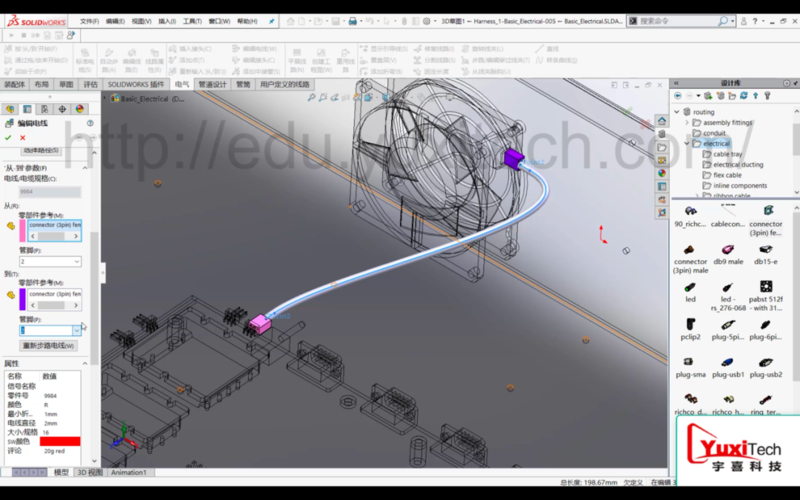The height and width of the screenshot is (500, 800).
Task: Click the options gear icon in the title toolbar
Action: [x=427, y=21]
